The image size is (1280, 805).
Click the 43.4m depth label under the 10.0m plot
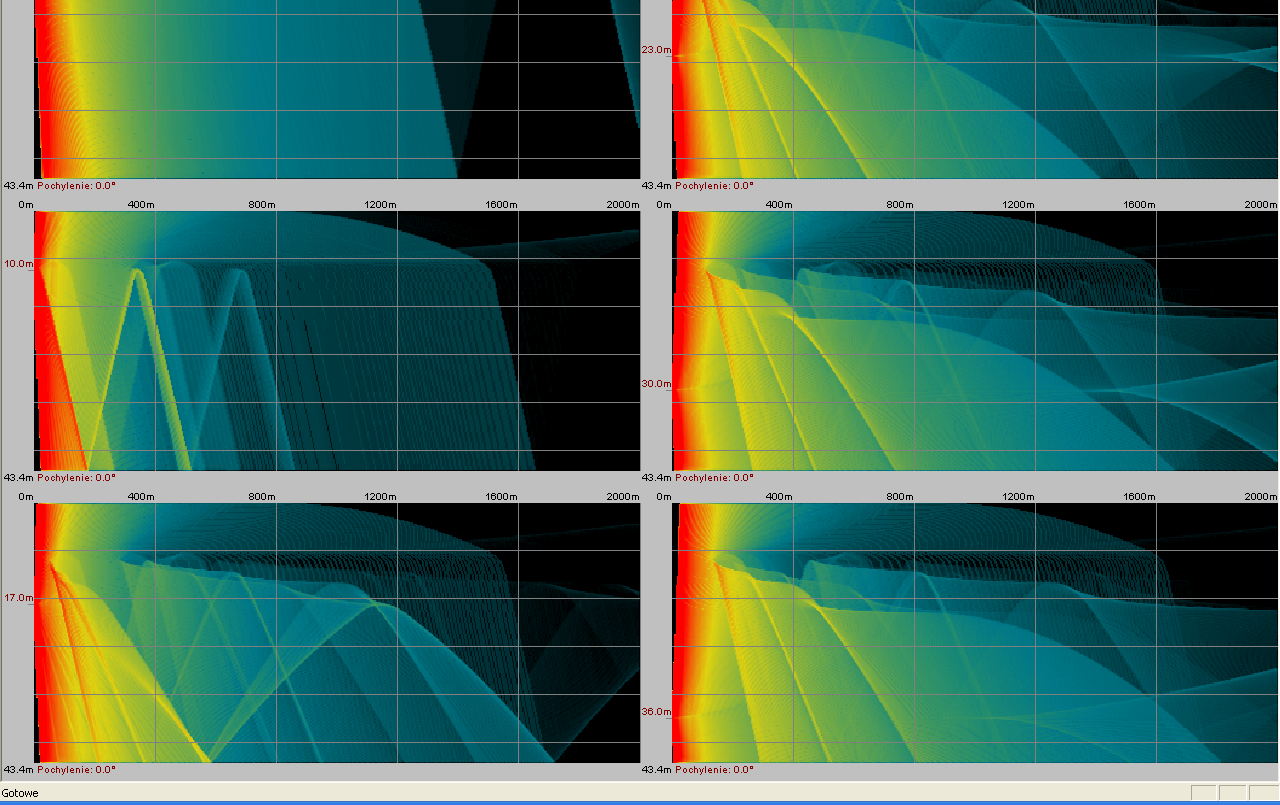pyautogui.click(x=18, y=478)
